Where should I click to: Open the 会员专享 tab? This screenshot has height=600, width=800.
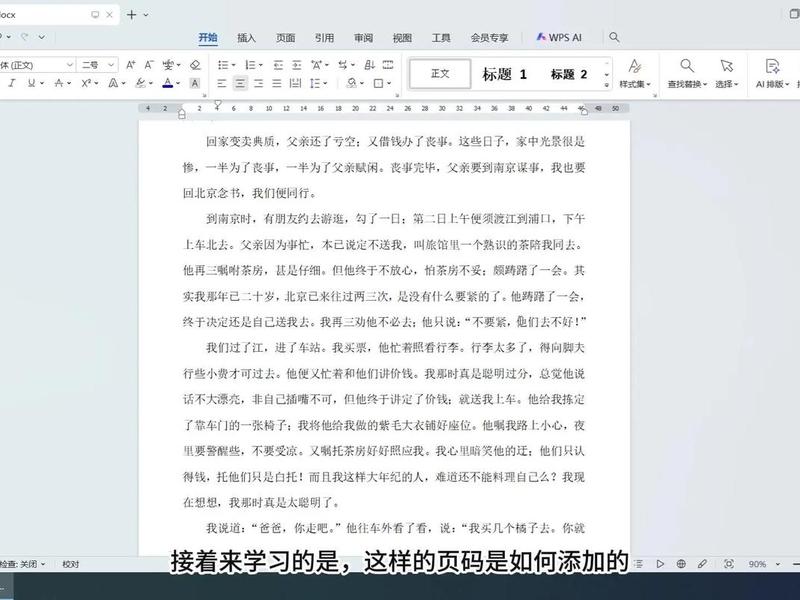pyautogui.click(x=489, y=37)
